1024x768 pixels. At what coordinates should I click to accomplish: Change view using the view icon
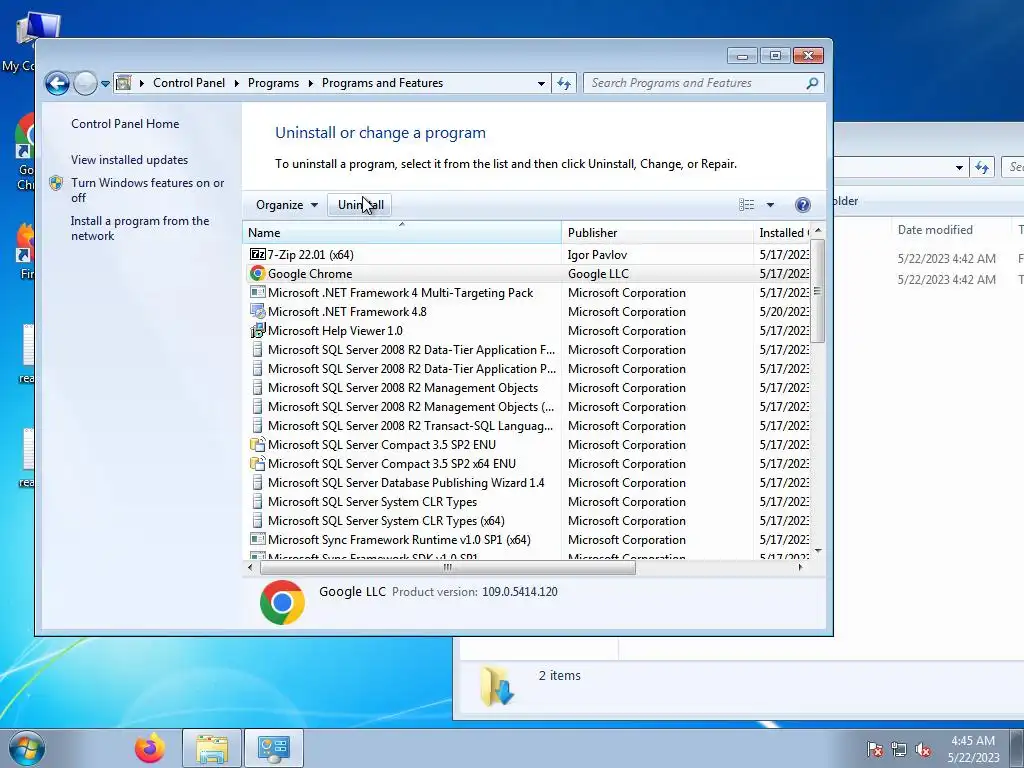tap(746, 205)
